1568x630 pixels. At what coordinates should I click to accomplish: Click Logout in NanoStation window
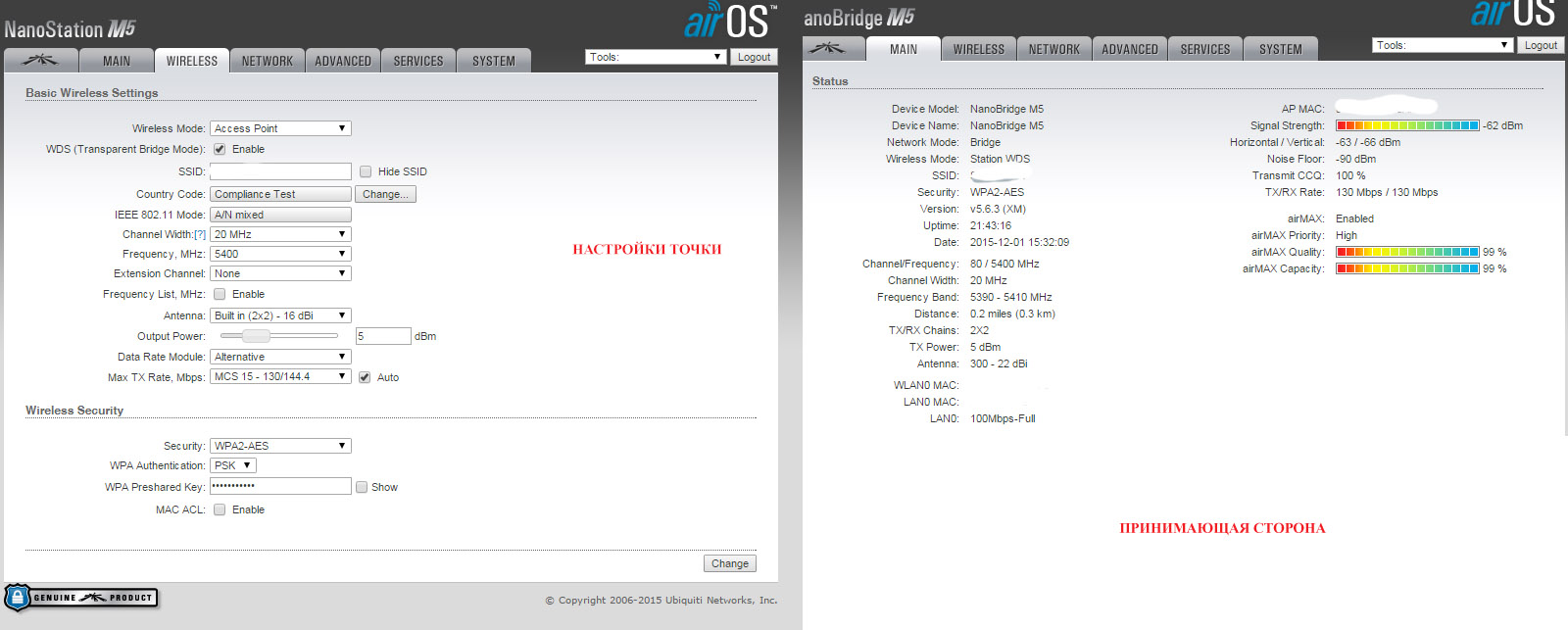click(x=754, y=57)
